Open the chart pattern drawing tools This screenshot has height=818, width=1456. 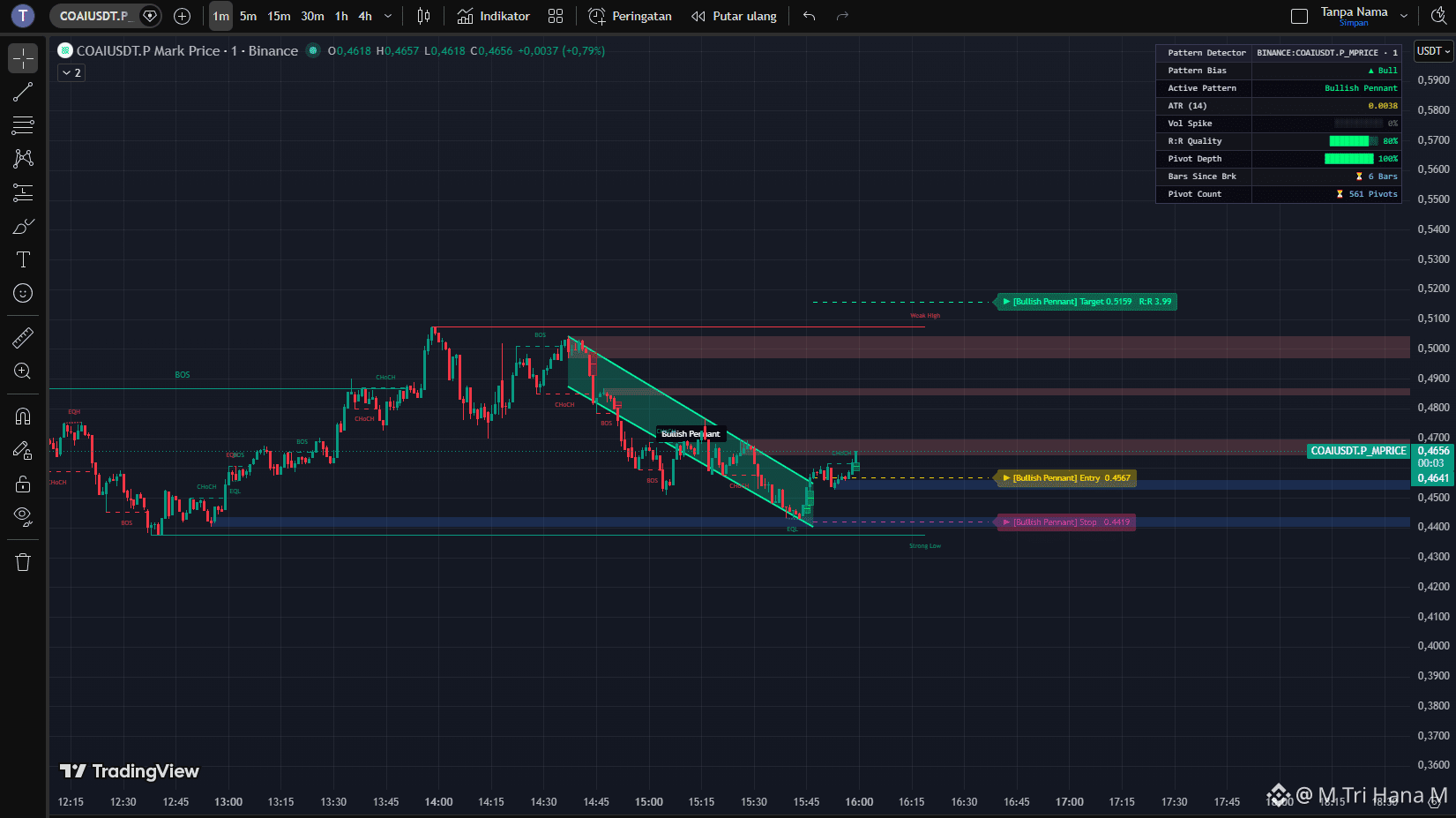(x=23, y=159)
